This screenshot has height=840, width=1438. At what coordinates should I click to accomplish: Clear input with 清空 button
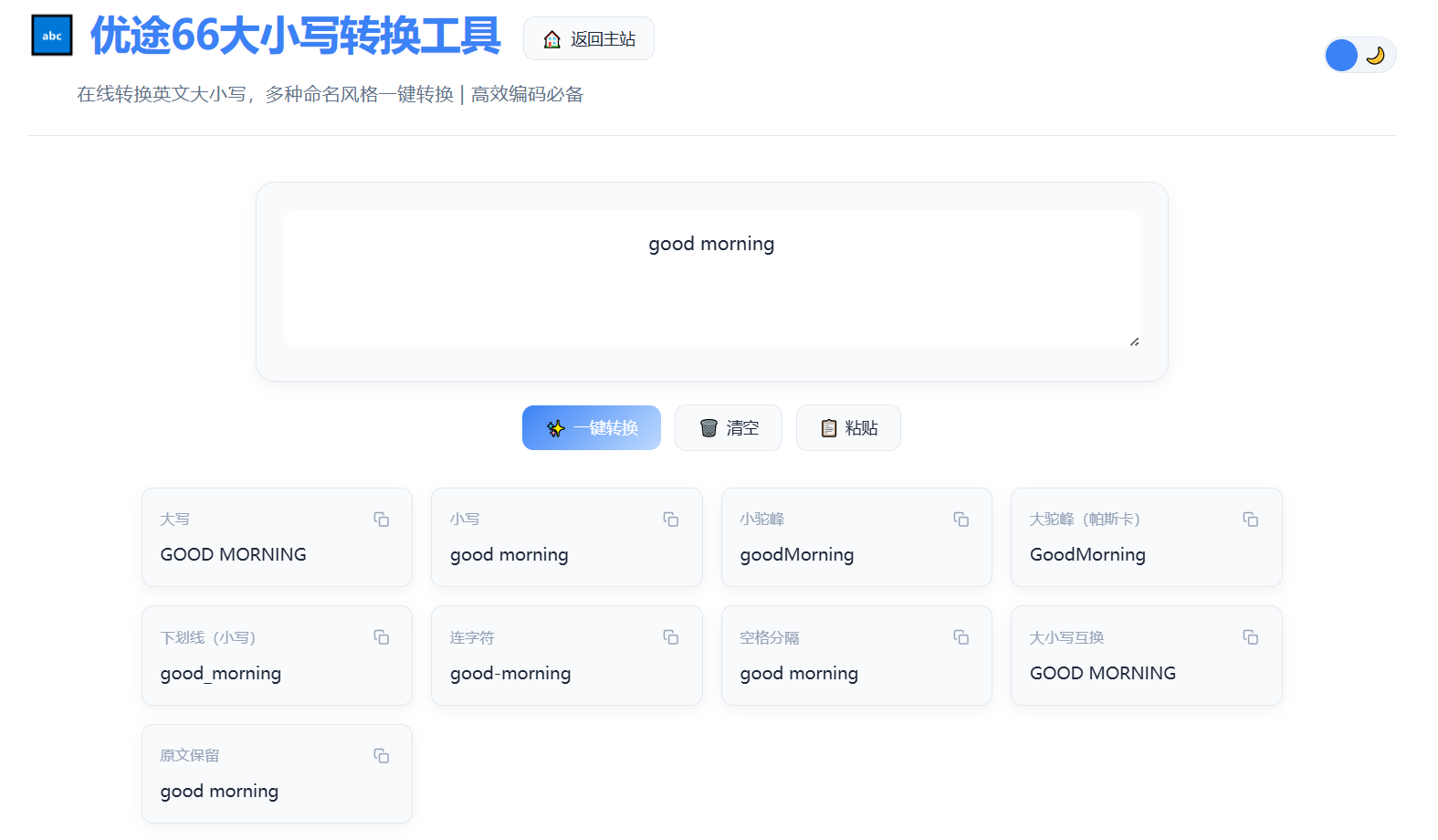729,427
